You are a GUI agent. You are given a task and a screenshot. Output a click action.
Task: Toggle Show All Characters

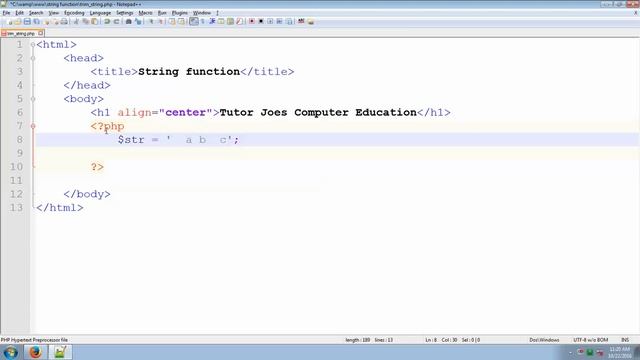[203, 21]
